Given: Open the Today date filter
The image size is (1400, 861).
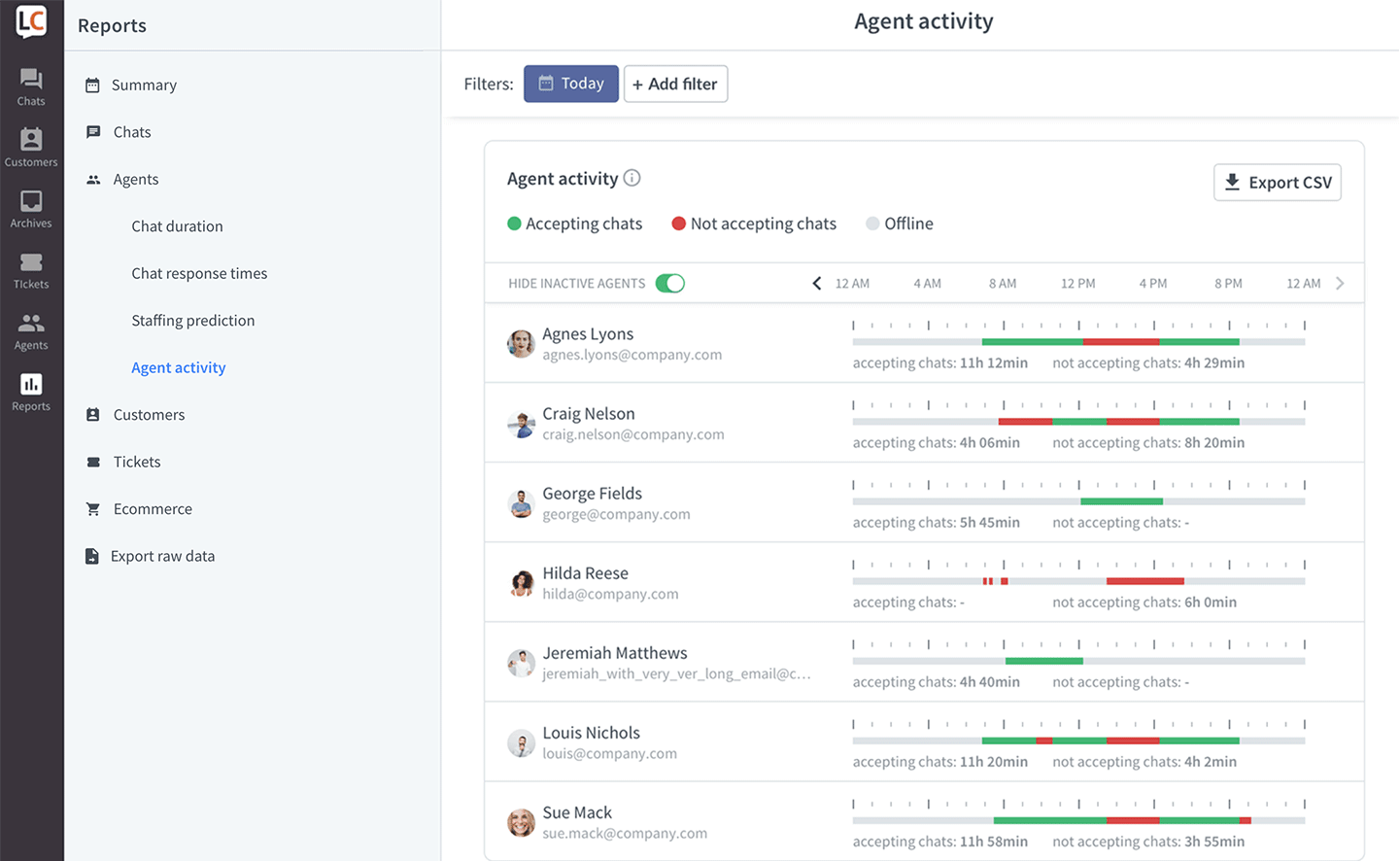Looking at the screenshot, I should pyautogui.click(x=570, y=84).
